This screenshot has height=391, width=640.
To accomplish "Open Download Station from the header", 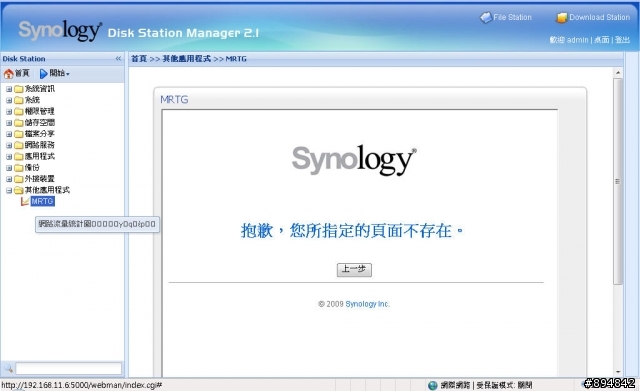I will [x=593, y=18].
